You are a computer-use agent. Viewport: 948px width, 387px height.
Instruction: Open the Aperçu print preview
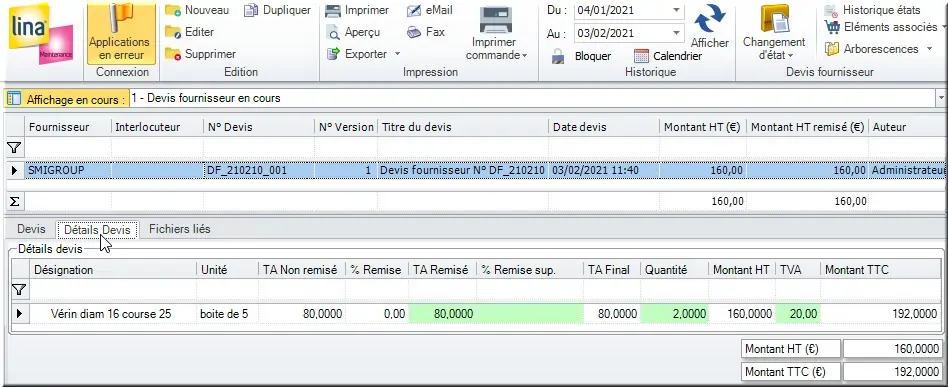point(352,32)
